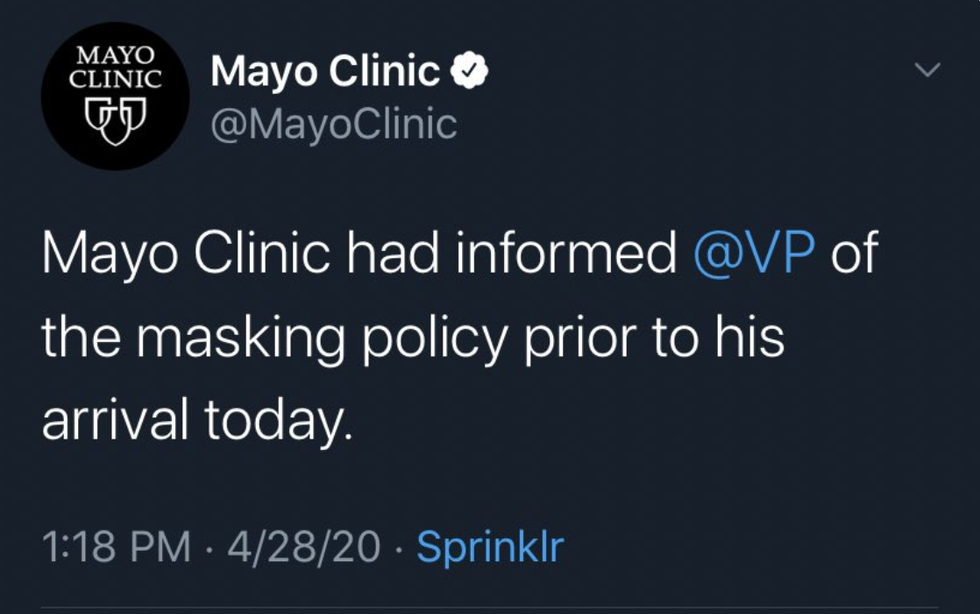Open the Mayo Clinic display name profile
This screenshot has height=614, width=980.
click(x=325, y=72)
